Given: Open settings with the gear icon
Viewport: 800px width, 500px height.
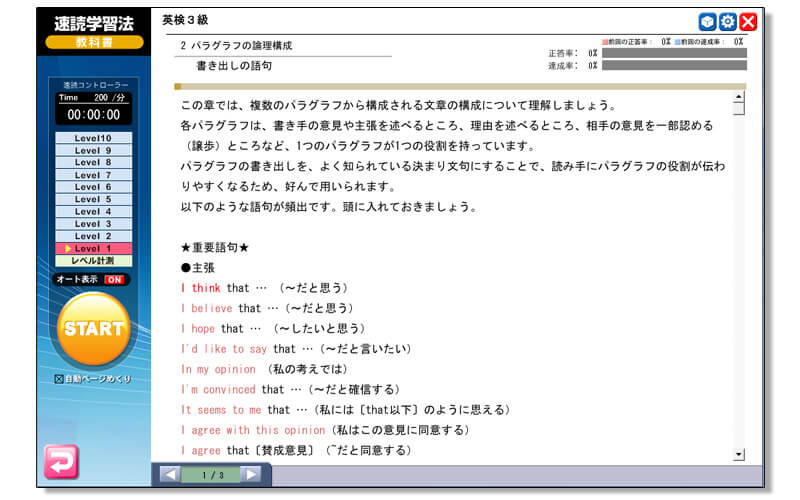Looking at the screenshot, I should coord(728,22).
